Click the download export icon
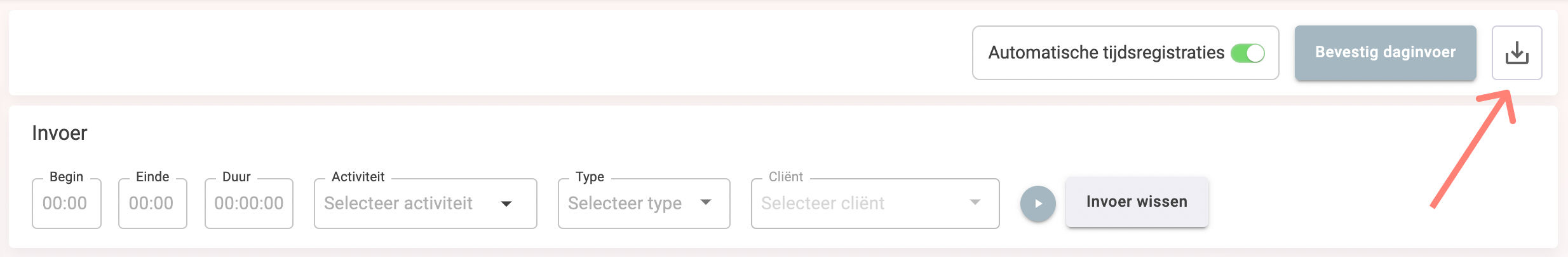This screenshot has width=1568, height=257. click(1517, 53)
